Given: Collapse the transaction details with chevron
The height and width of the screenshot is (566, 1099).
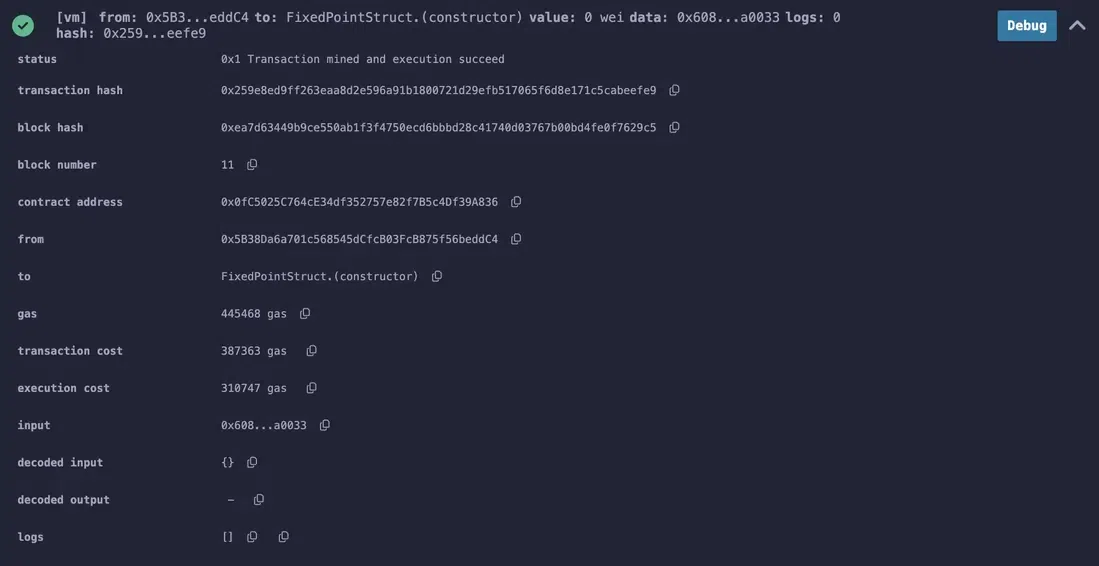Looking at the screenshot, I should [x=1077, y=25].
